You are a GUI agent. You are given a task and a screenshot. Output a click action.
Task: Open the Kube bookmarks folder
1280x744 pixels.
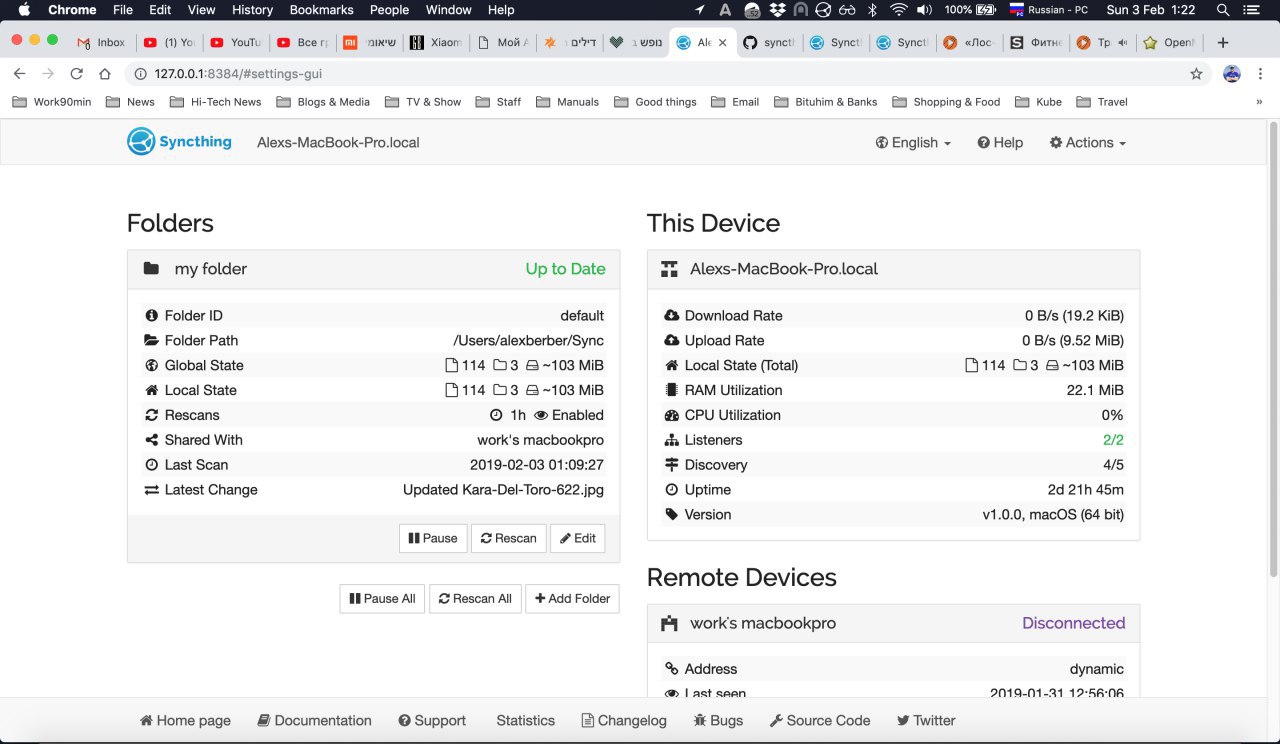tap(1038, 102)
